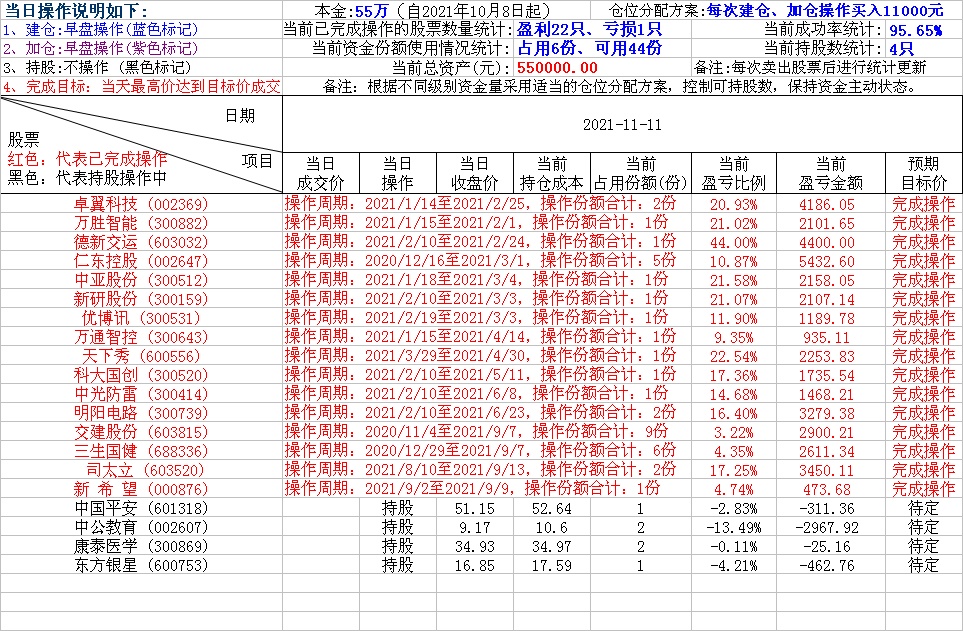Click the 当日成交价 column header
This screenshot has width=963, height=631.
point(321,173)
